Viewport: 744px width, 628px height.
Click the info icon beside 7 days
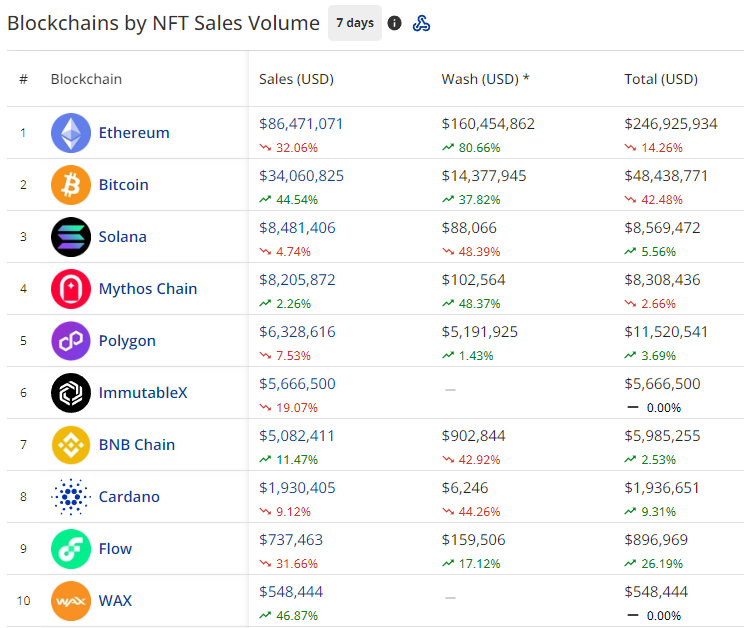(x=395, y=23)
